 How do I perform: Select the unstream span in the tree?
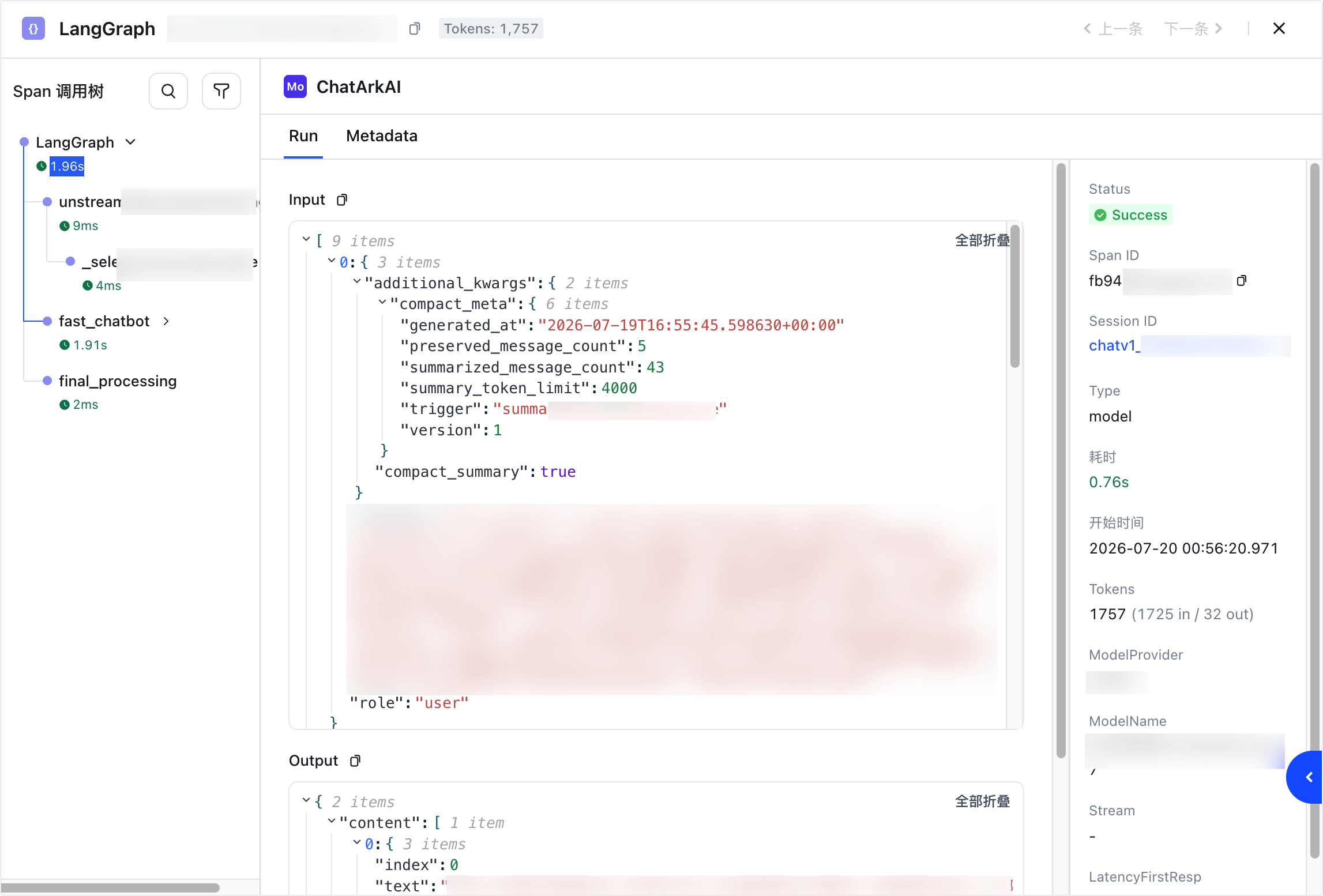90,202
